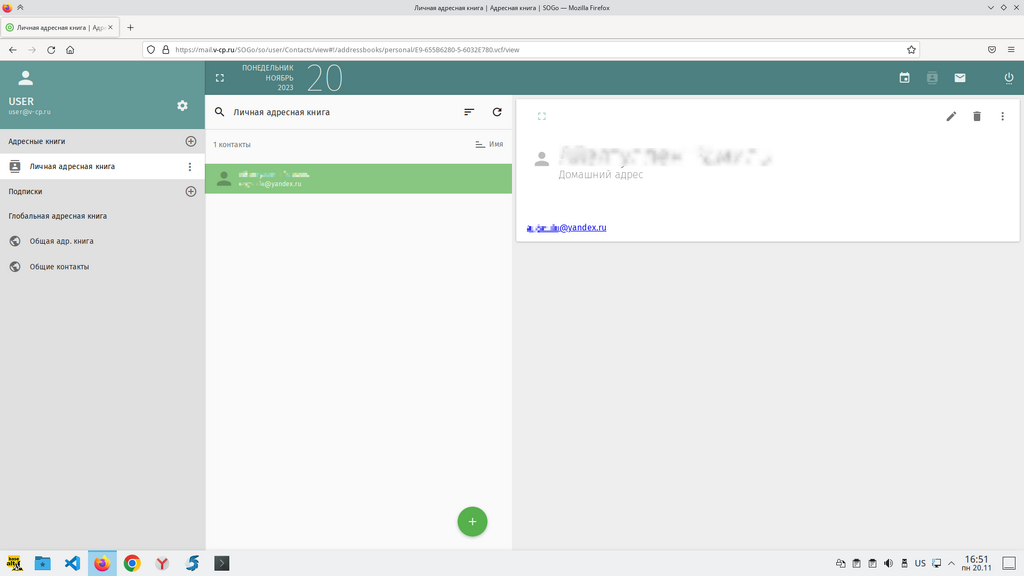Viewport: 1024px width, 576px height.
Task: Click the search magnifier icon
Action: 220,112
